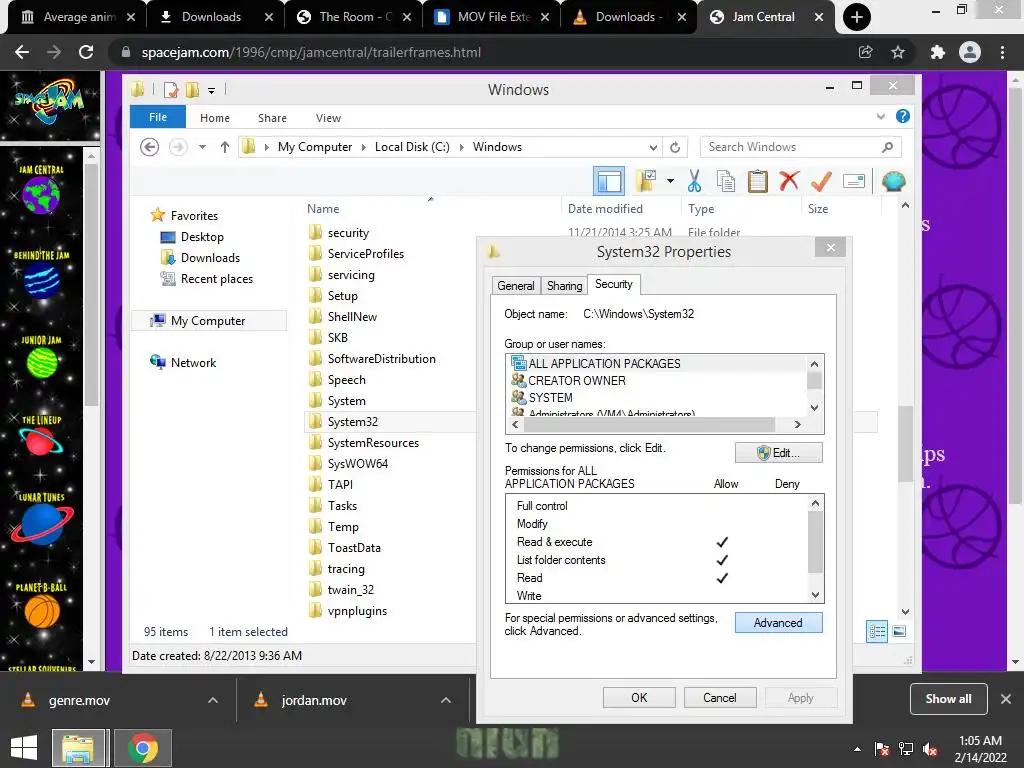Image resolution: width=1024 pixels, height=768 pixels.
Task: Open the Quick Access Toolbar customize dropdown
Action: (x=212, y=91)
